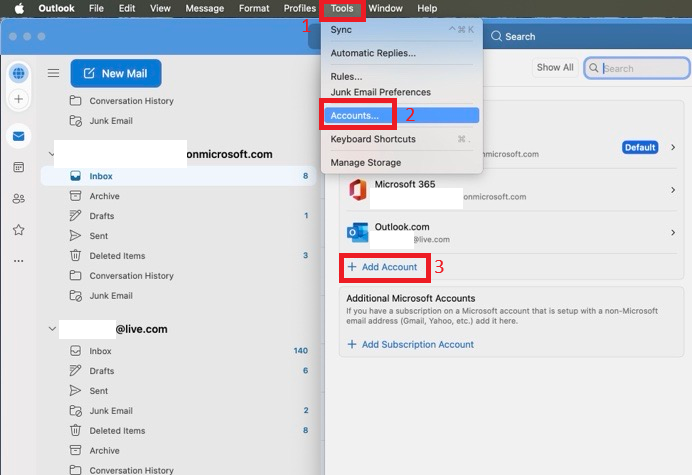Open more apps ellipsis in sidebar
This screenshot has width=692, height=475.
[x=19, y=261]
